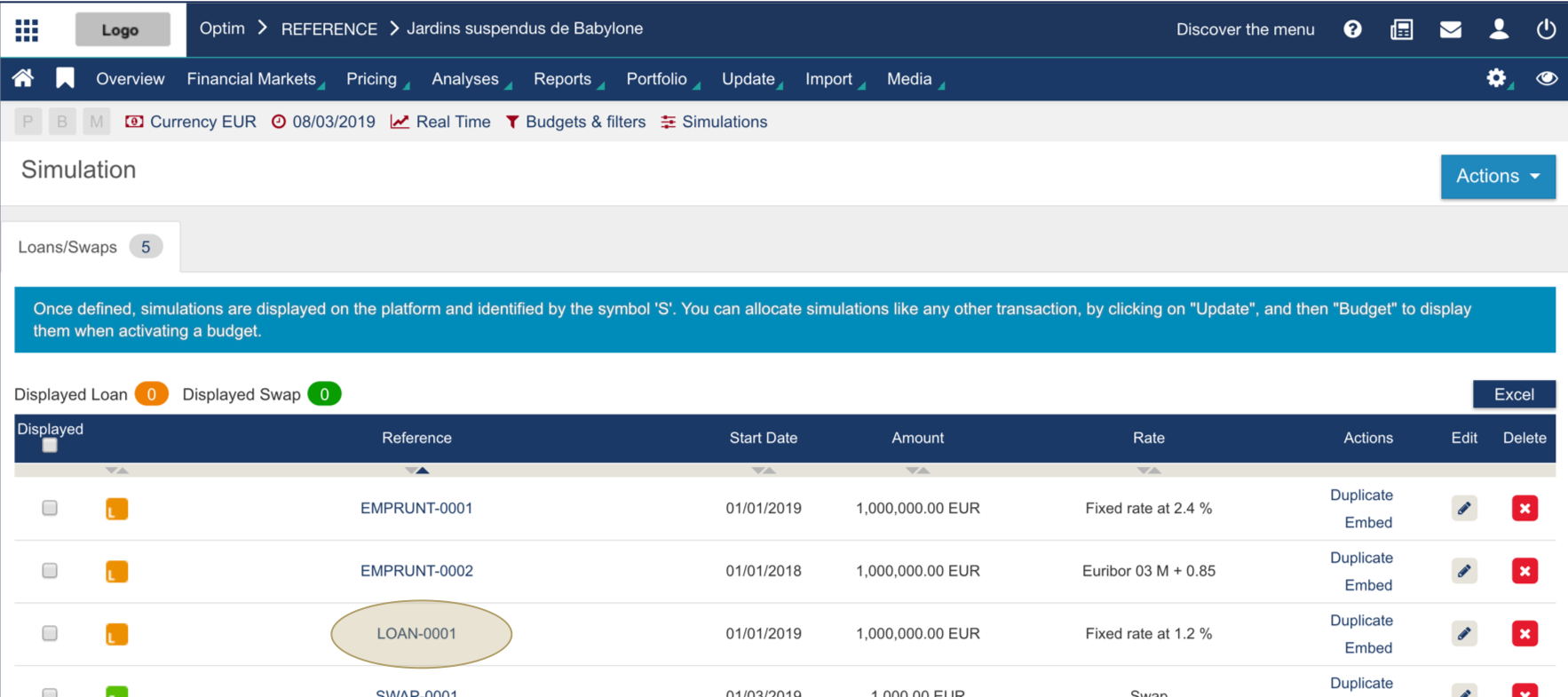Go to Overview in the menu bar

point(130,79)
